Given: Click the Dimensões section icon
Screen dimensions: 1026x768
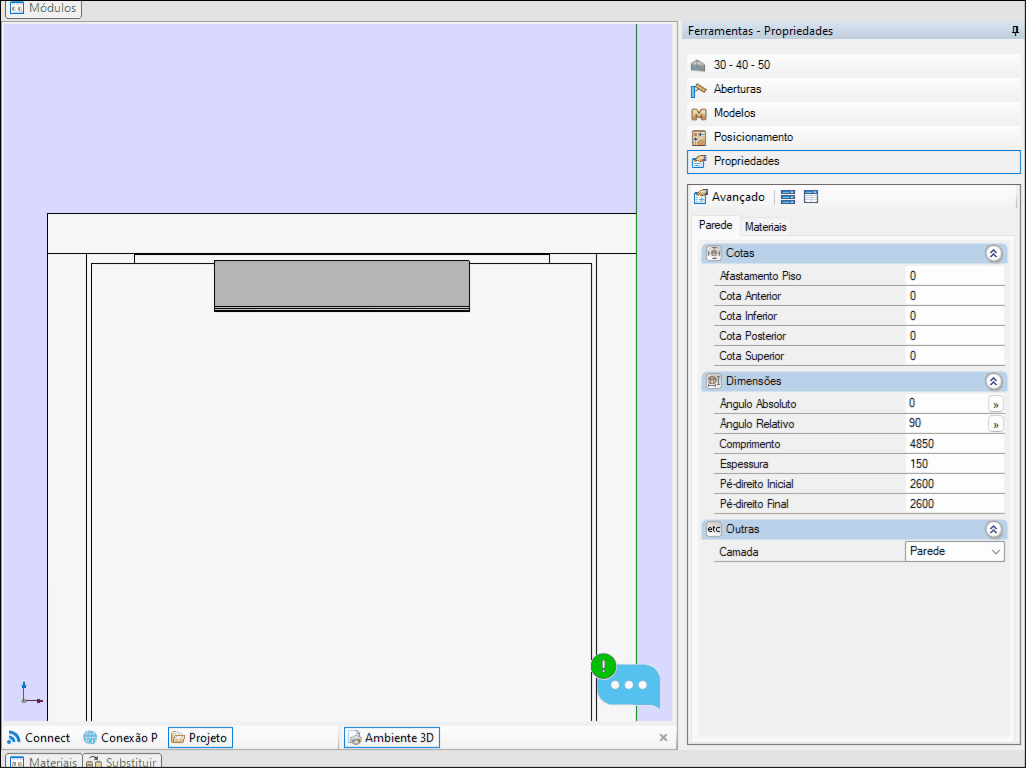Looking at the screenshot, I should (714, 381).
